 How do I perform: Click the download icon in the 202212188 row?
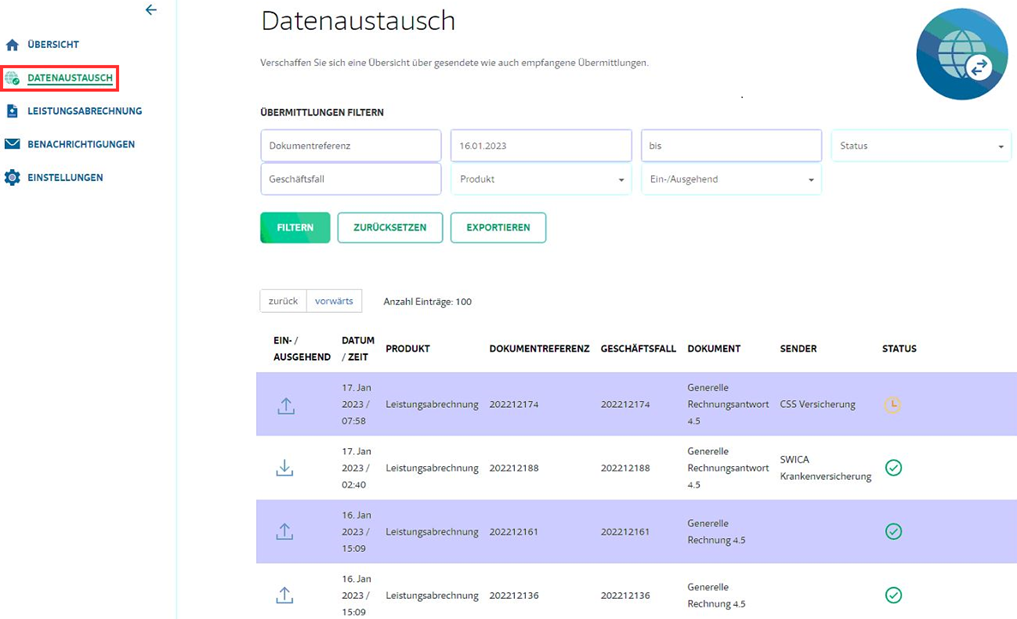[285, 468]
